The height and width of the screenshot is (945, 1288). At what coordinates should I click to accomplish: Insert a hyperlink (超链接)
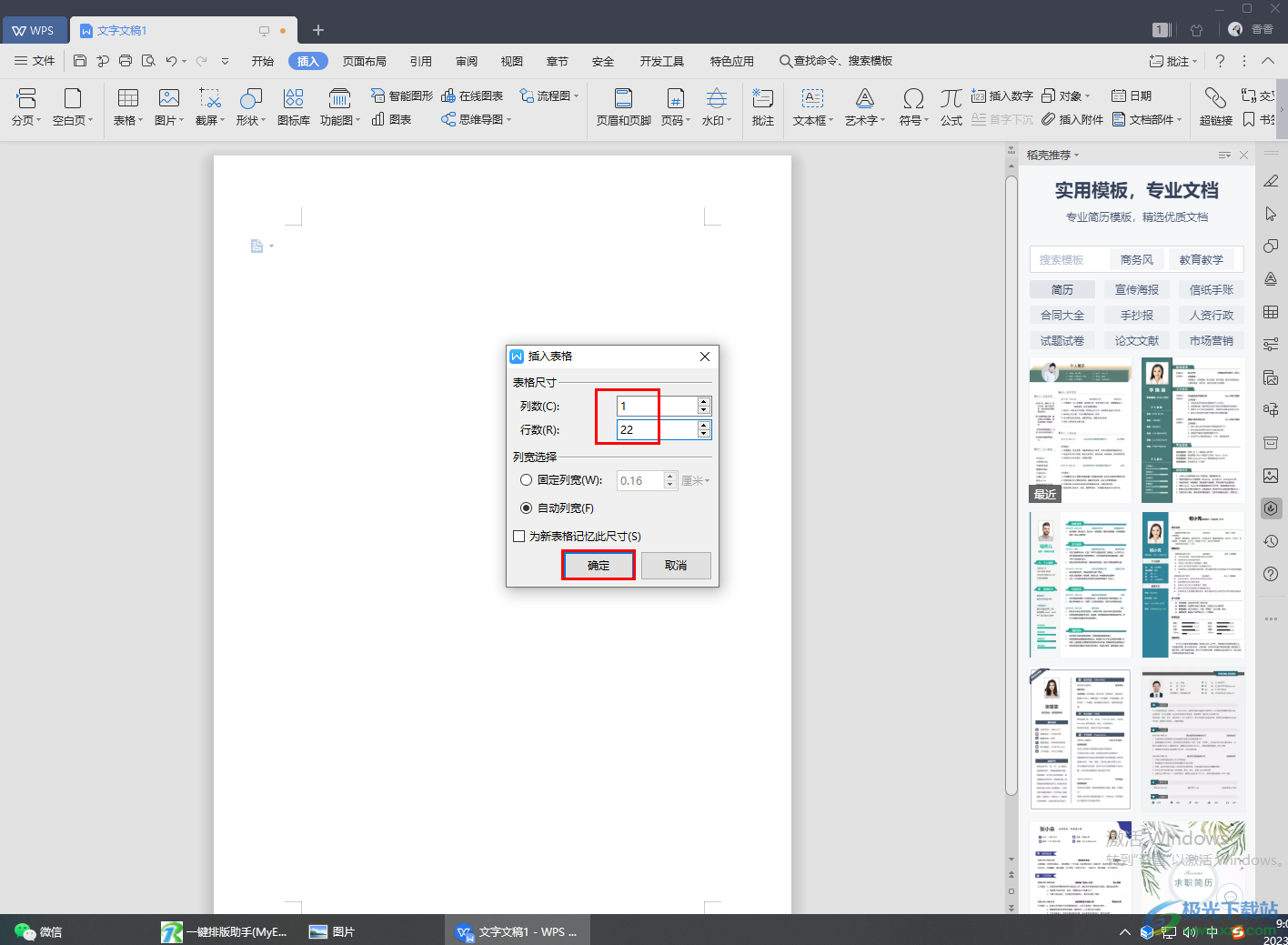pyautogui.click(x=1216, y=106)
